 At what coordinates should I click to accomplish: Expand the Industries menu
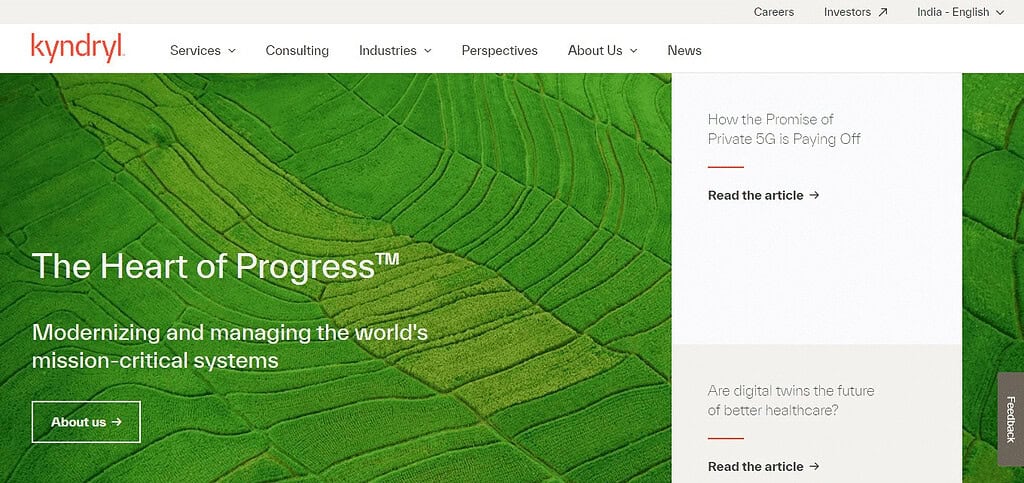395,50
